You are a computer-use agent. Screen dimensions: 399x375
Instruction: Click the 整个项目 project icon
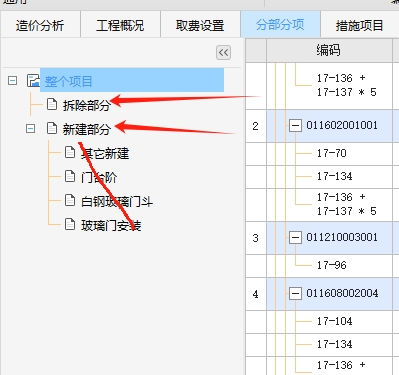(33, 80)
